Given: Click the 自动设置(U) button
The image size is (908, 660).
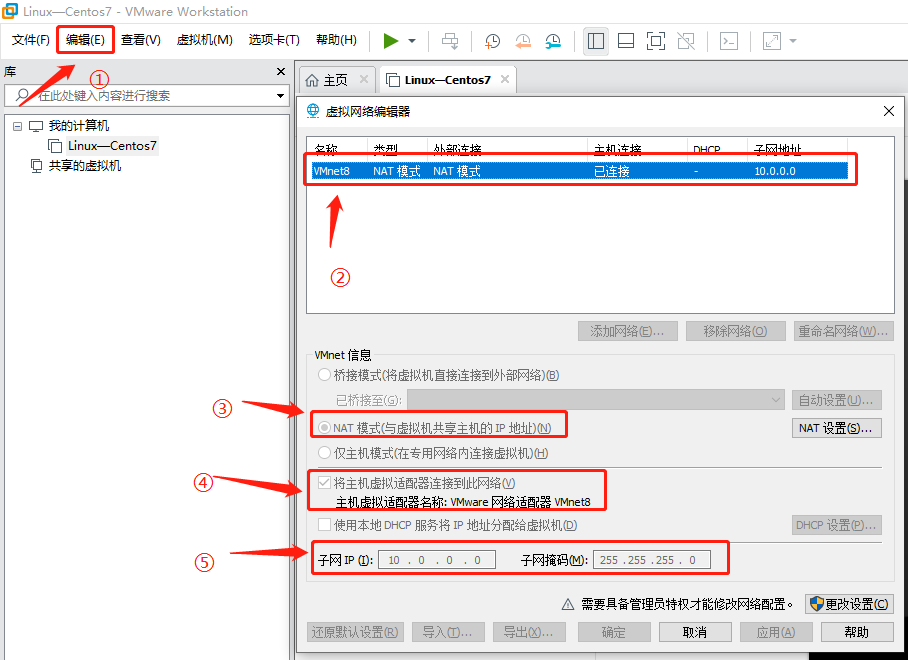Looking at the screenshot, I should point(836,400).
